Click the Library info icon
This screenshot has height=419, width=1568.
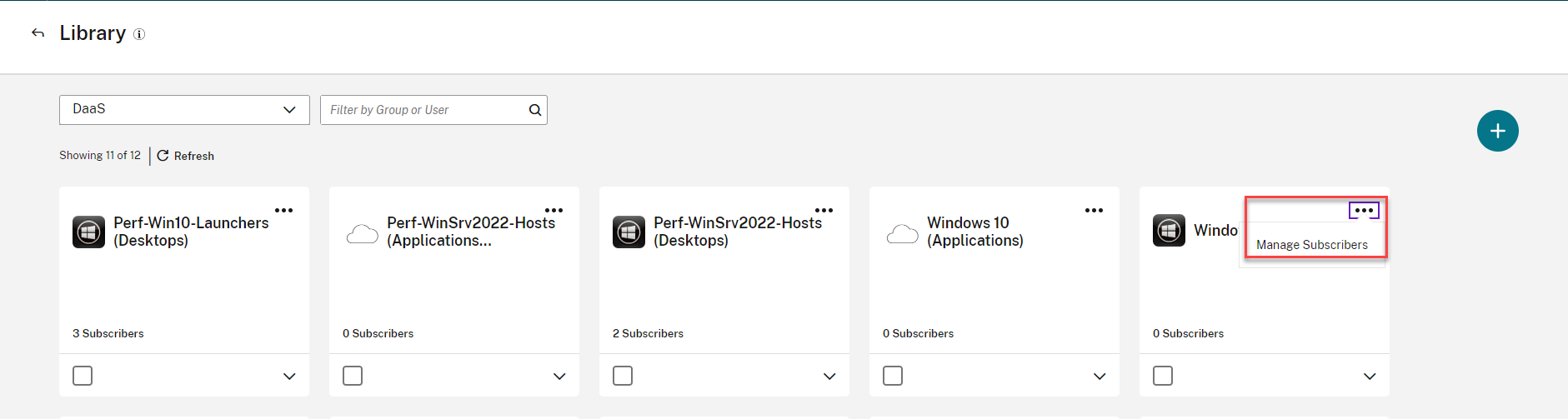139,34
